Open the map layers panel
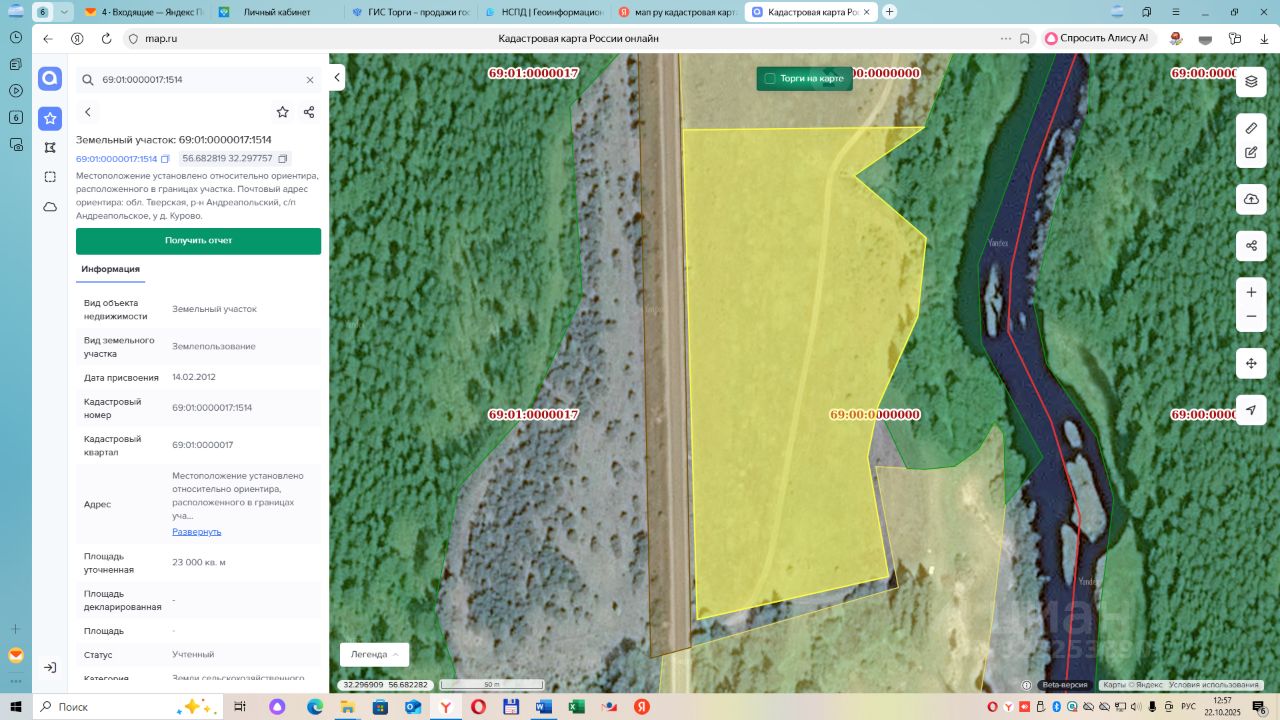The height and width of the screenshot is (720, 1280). coord(1251,81)
